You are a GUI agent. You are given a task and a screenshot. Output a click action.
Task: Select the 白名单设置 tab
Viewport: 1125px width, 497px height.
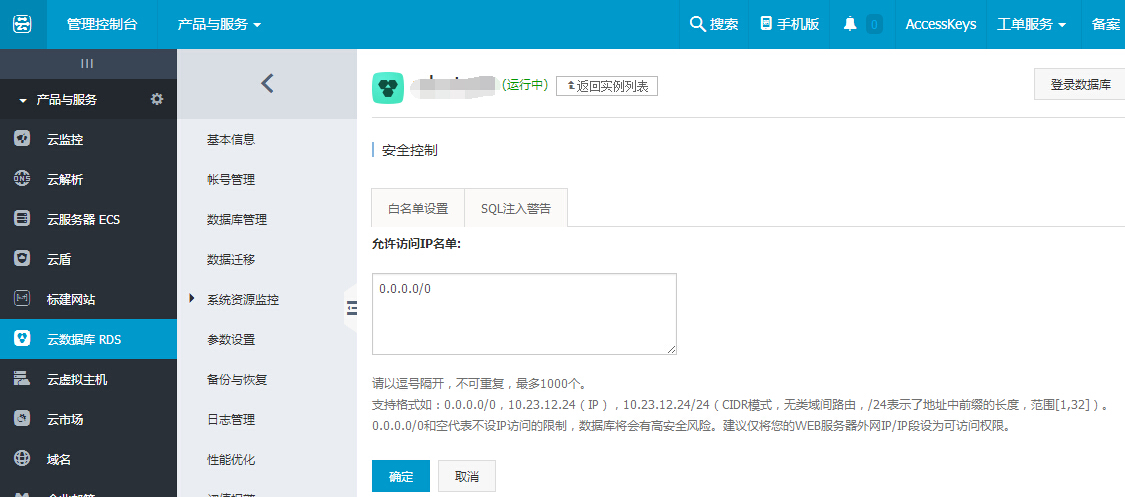(x=417, y=209)
